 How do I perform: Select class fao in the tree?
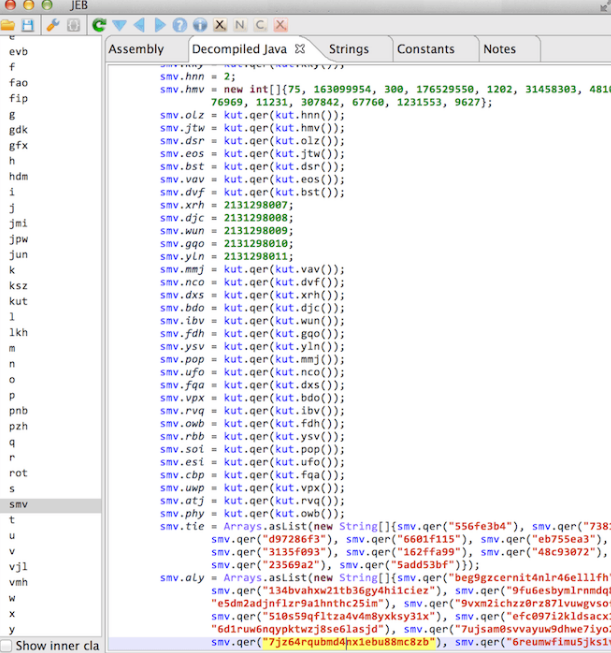(x=19, y=83)
